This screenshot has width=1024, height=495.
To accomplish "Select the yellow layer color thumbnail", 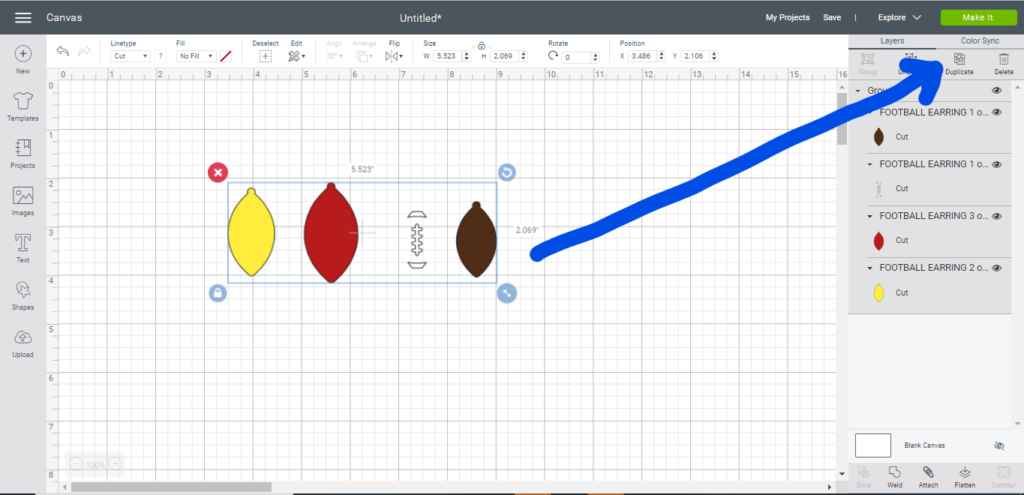I will (x=879, y=293).
